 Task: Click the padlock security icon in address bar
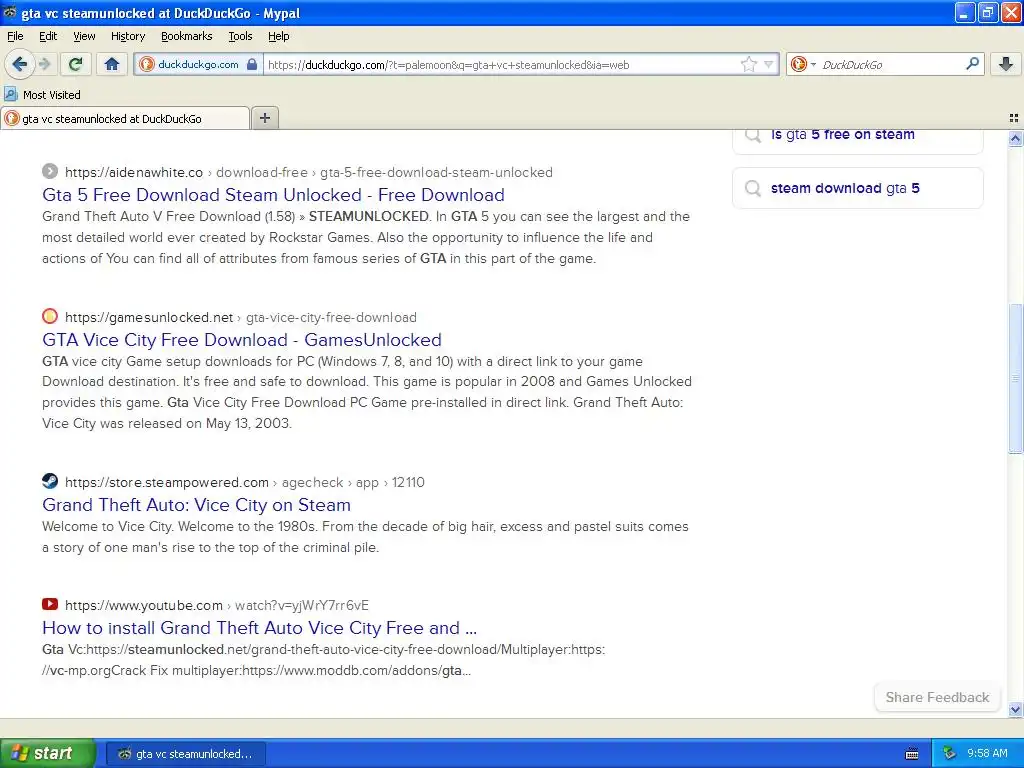point(252,64)
